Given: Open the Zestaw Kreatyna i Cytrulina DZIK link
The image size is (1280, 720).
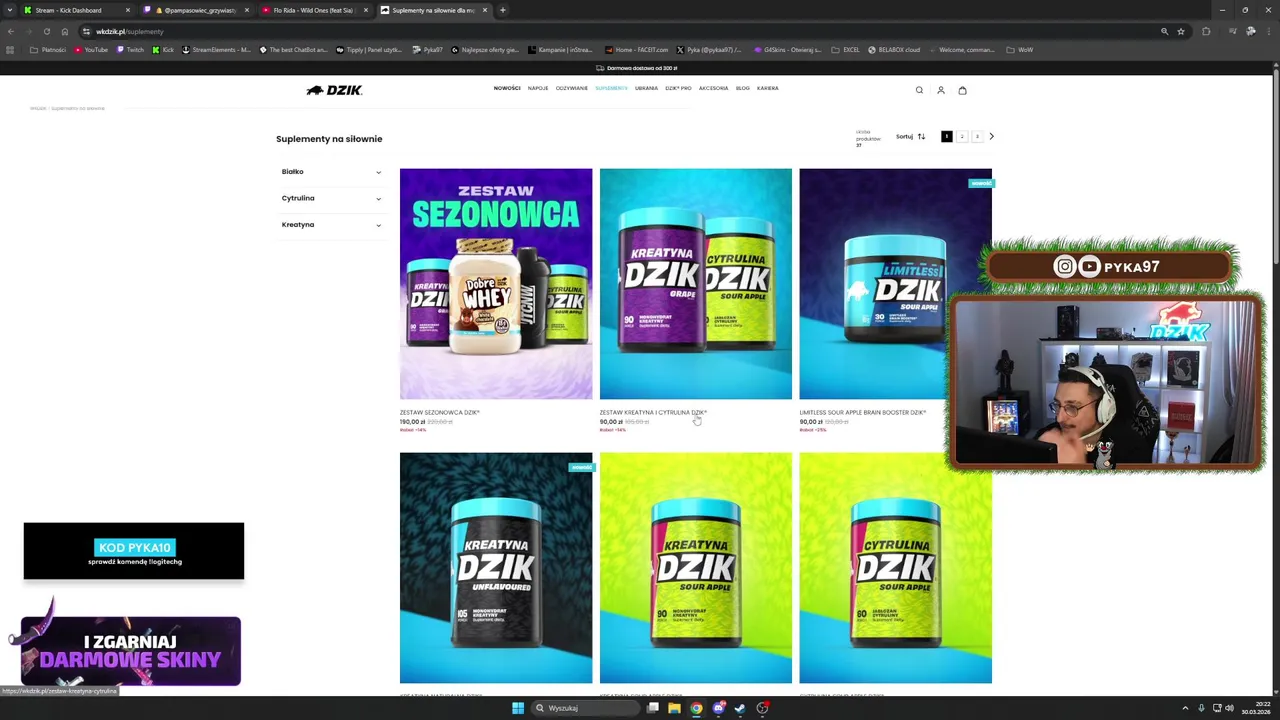Looking at the screenshot, I should pyautogui.click(x=653, y=412).
